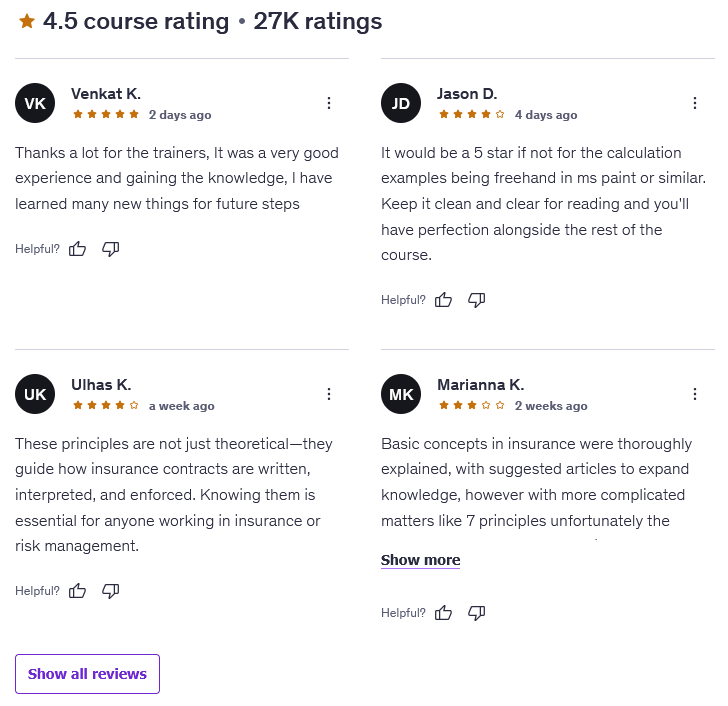Click the Show all reviews button
Screen dimensions: 728x706
87,674
